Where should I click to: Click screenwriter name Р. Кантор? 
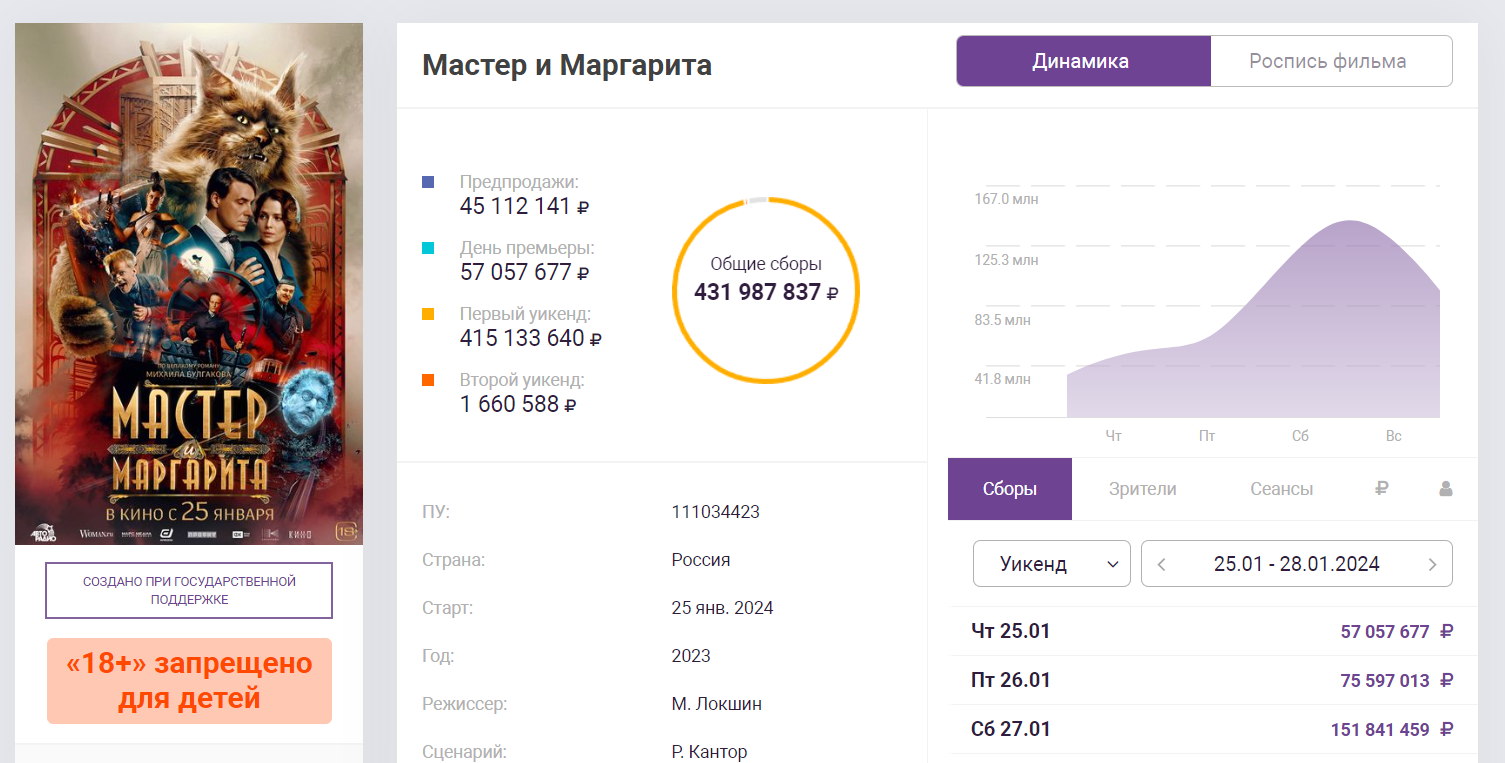pos(709,752)
